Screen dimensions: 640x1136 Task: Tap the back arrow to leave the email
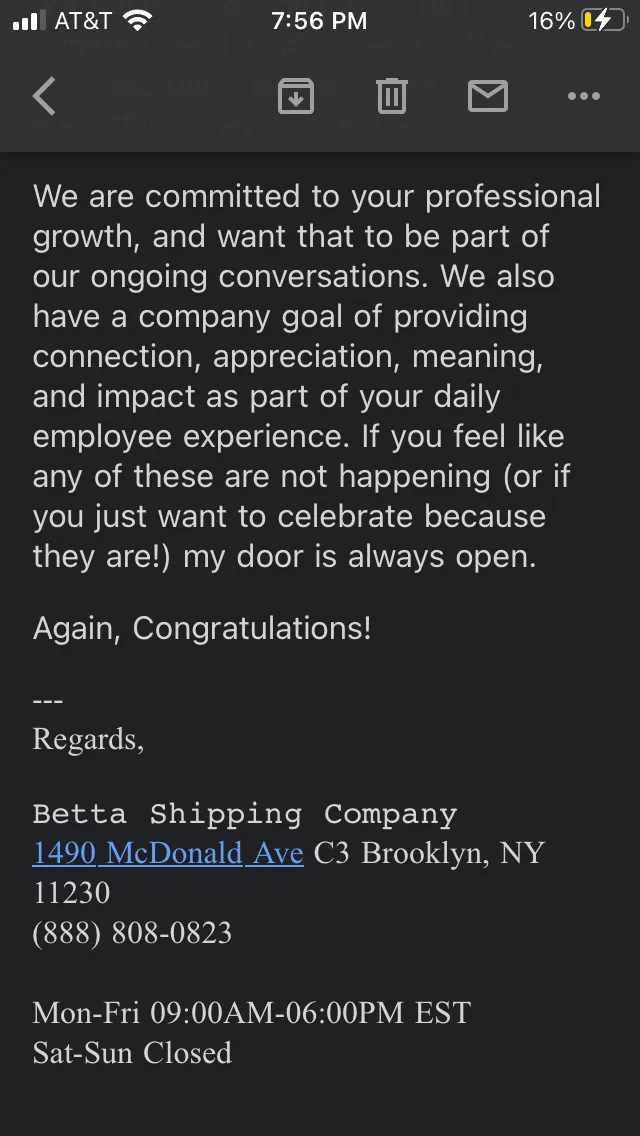(x=44, y=96)
